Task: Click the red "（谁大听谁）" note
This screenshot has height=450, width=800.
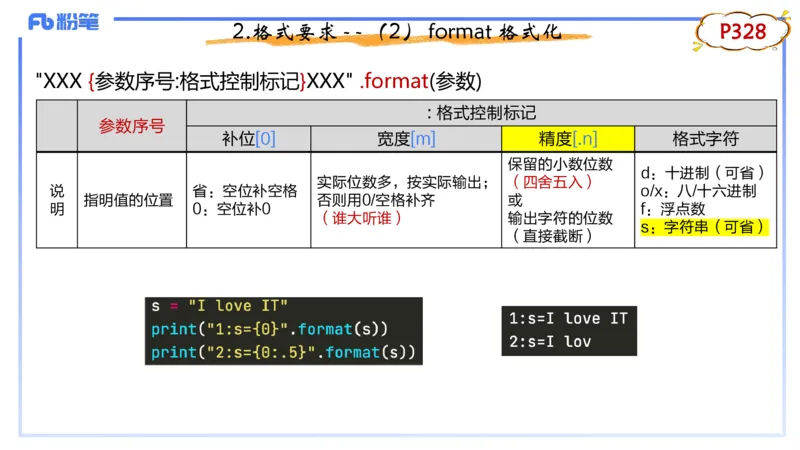Action: pos(361,218)
